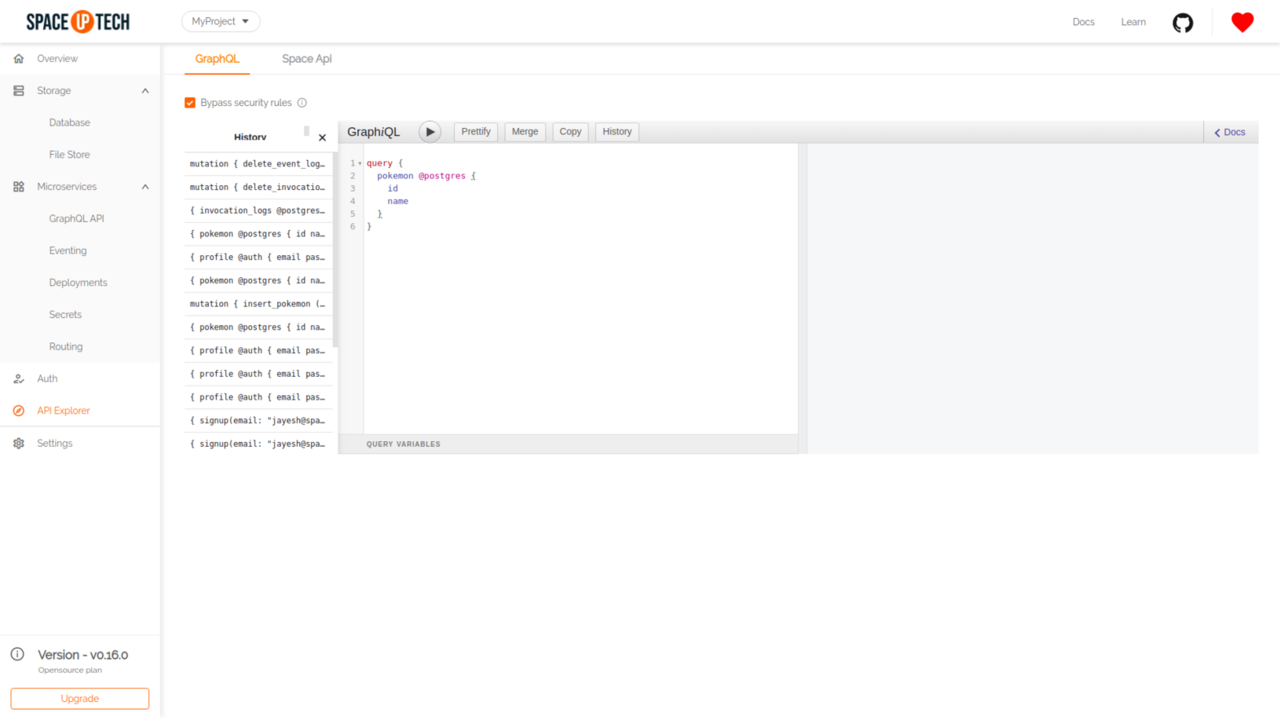This screenshot has height=720, width=1280.
Task: Close the History panel with X
Action: pyautogui.click(x=322, y=138)
